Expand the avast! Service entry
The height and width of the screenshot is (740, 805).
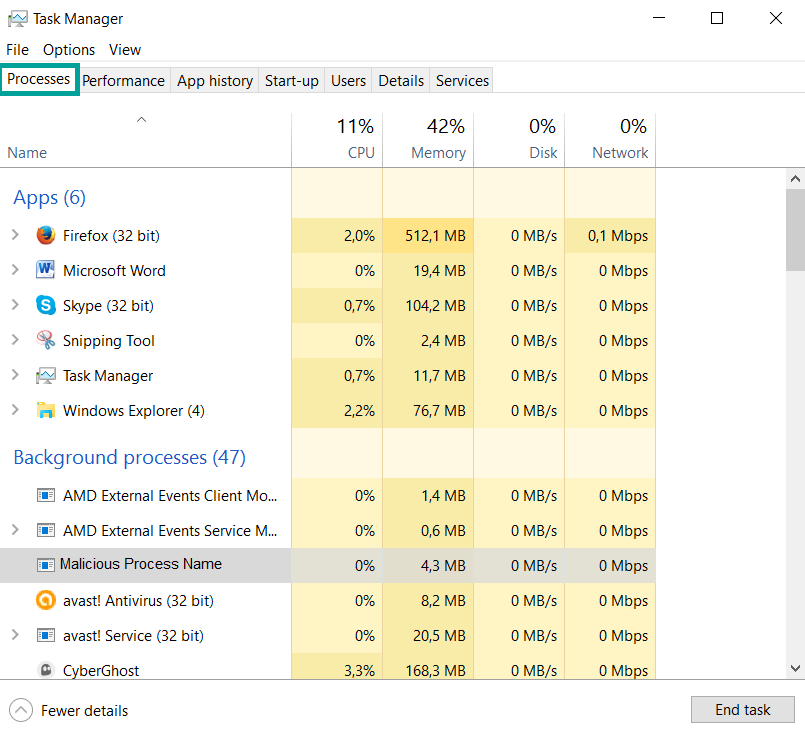tap(15, 636)
